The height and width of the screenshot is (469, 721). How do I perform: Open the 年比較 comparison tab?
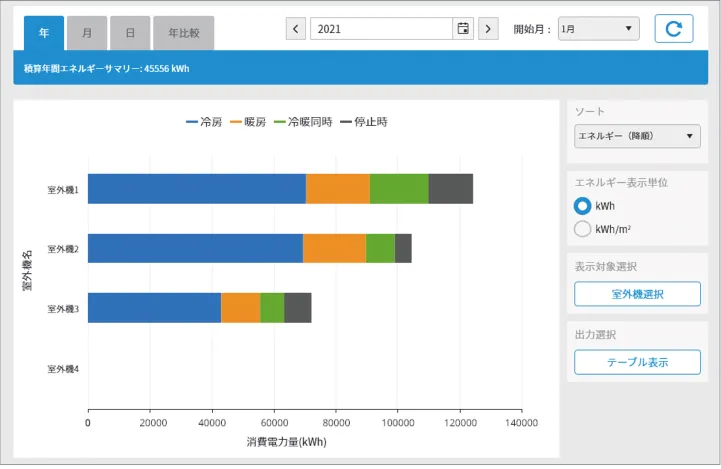[x=183, y=33]
